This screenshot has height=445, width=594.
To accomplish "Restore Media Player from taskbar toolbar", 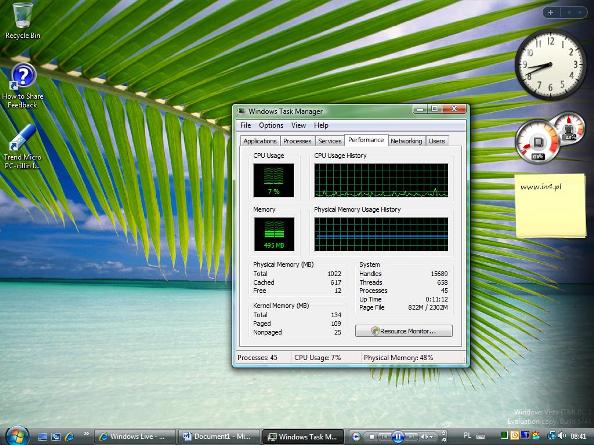I will (x=356, y=436).
